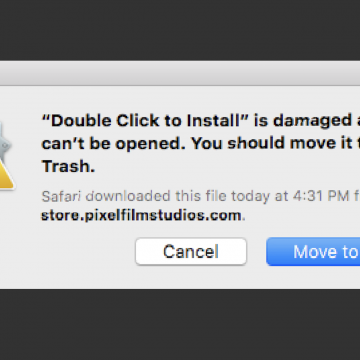This screenshot has height=360, width=360.
Task: Click the dialog's gray title bar
Action: click(x=180, y=73)
